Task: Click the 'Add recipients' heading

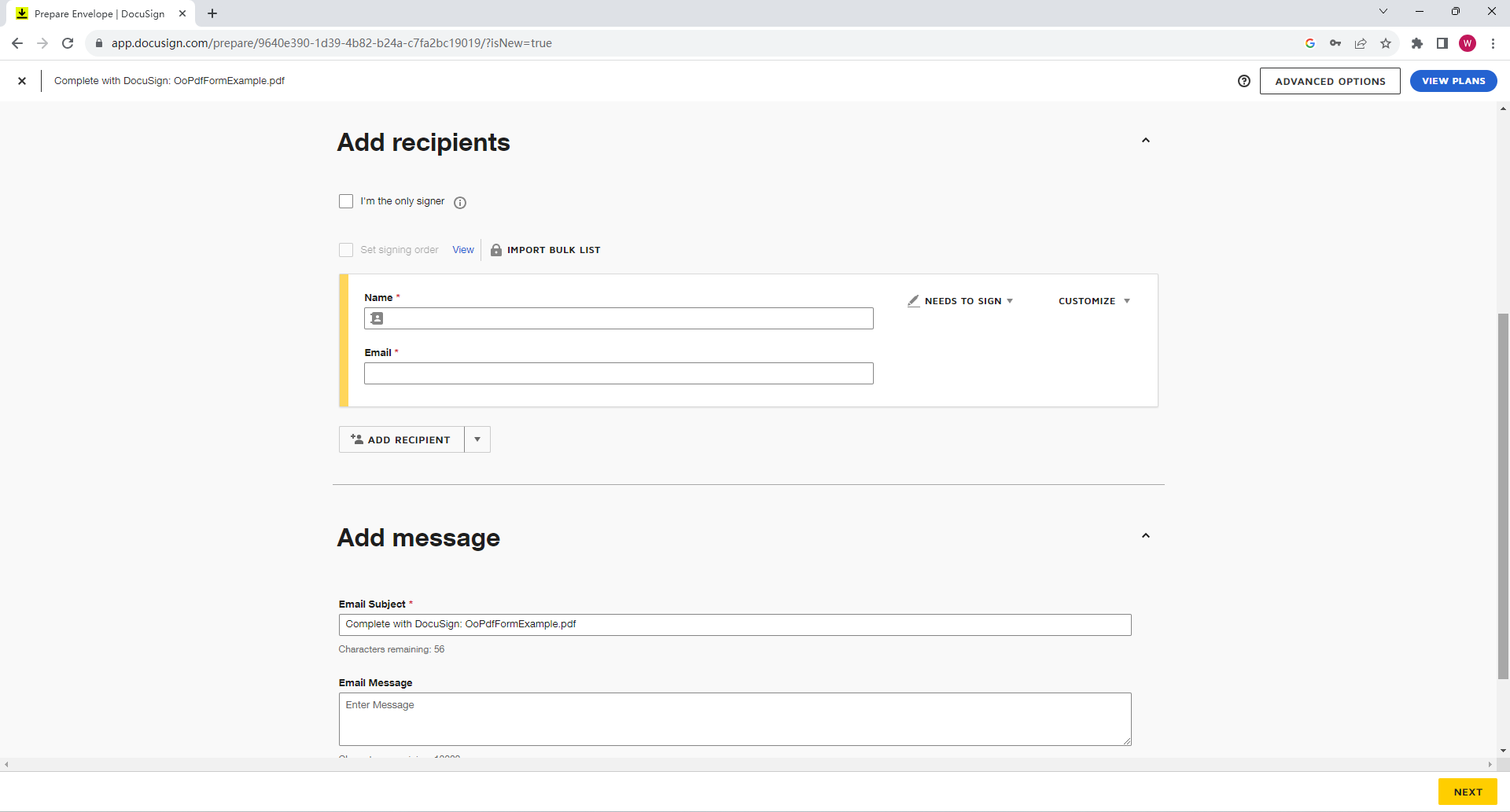Action: click(x=424, y=142)
